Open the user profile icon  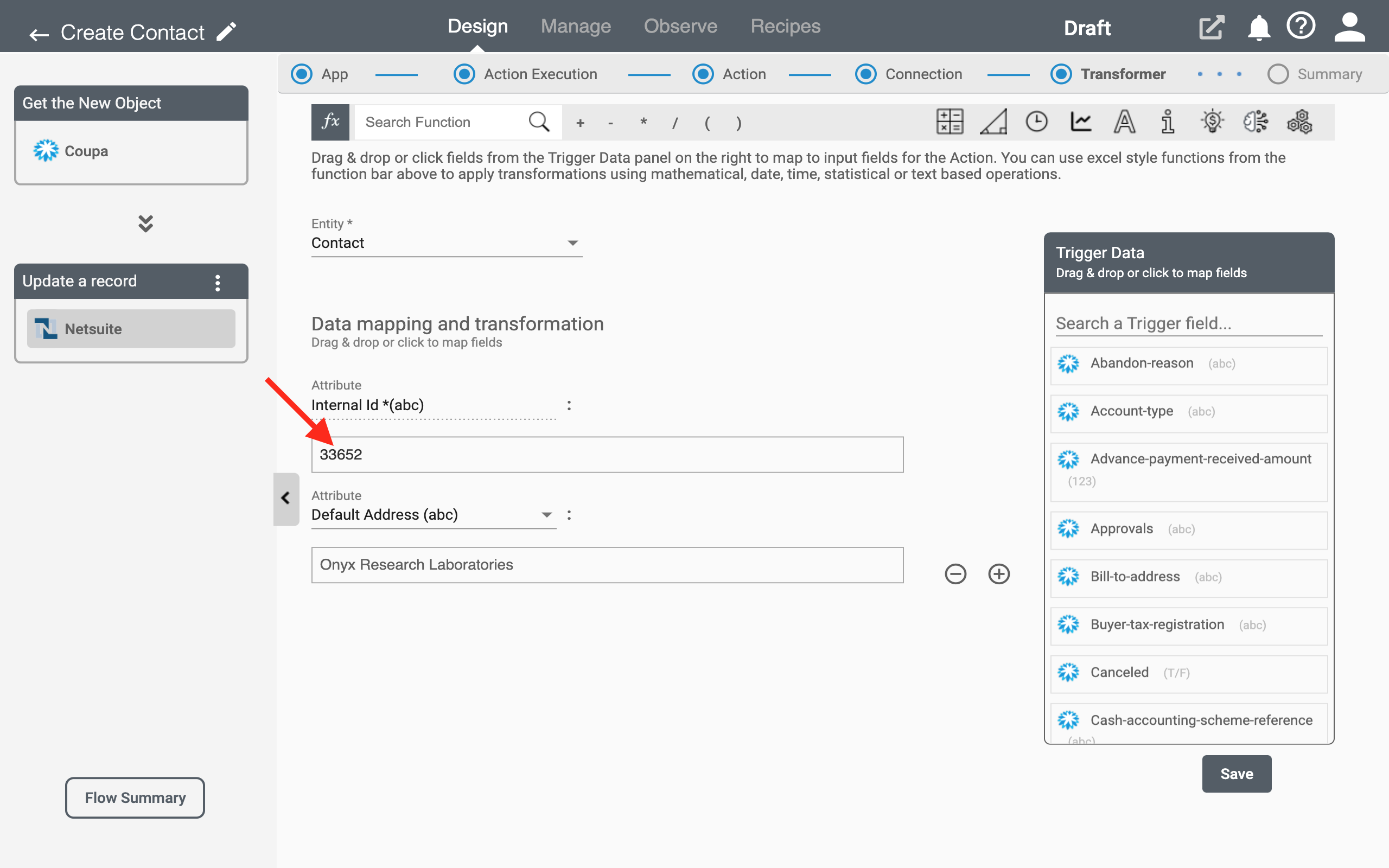click(1349, 28)
